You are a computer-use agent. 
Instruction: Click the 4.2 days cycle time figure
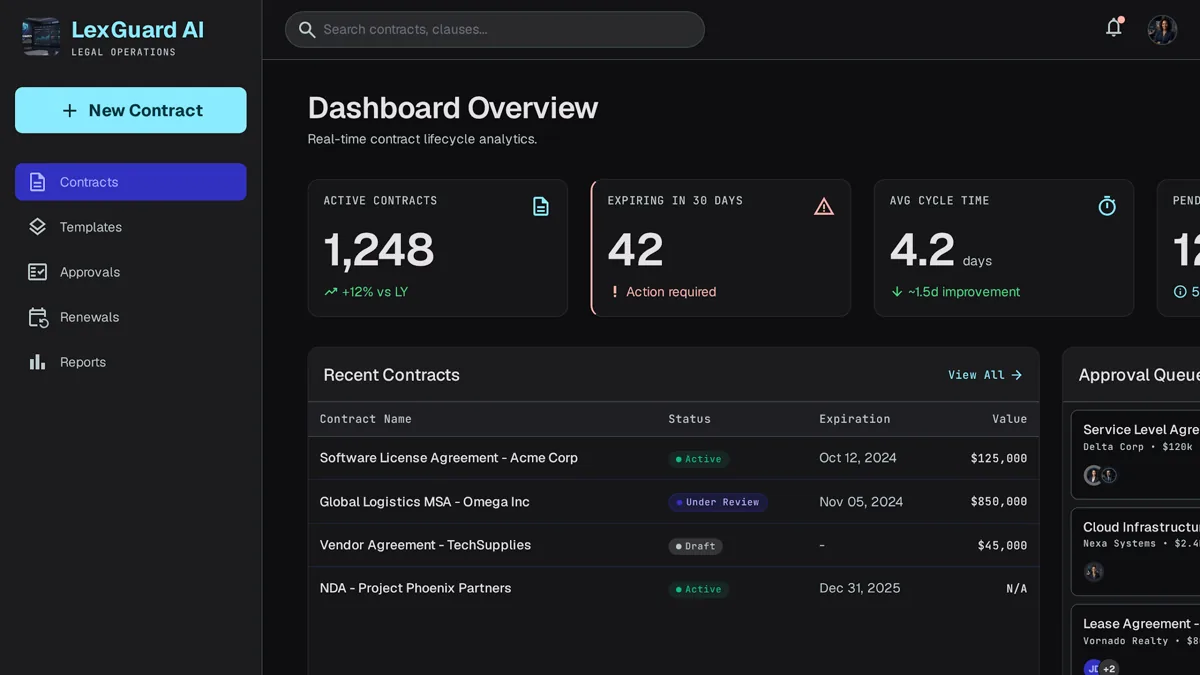(x=941, y=250)
